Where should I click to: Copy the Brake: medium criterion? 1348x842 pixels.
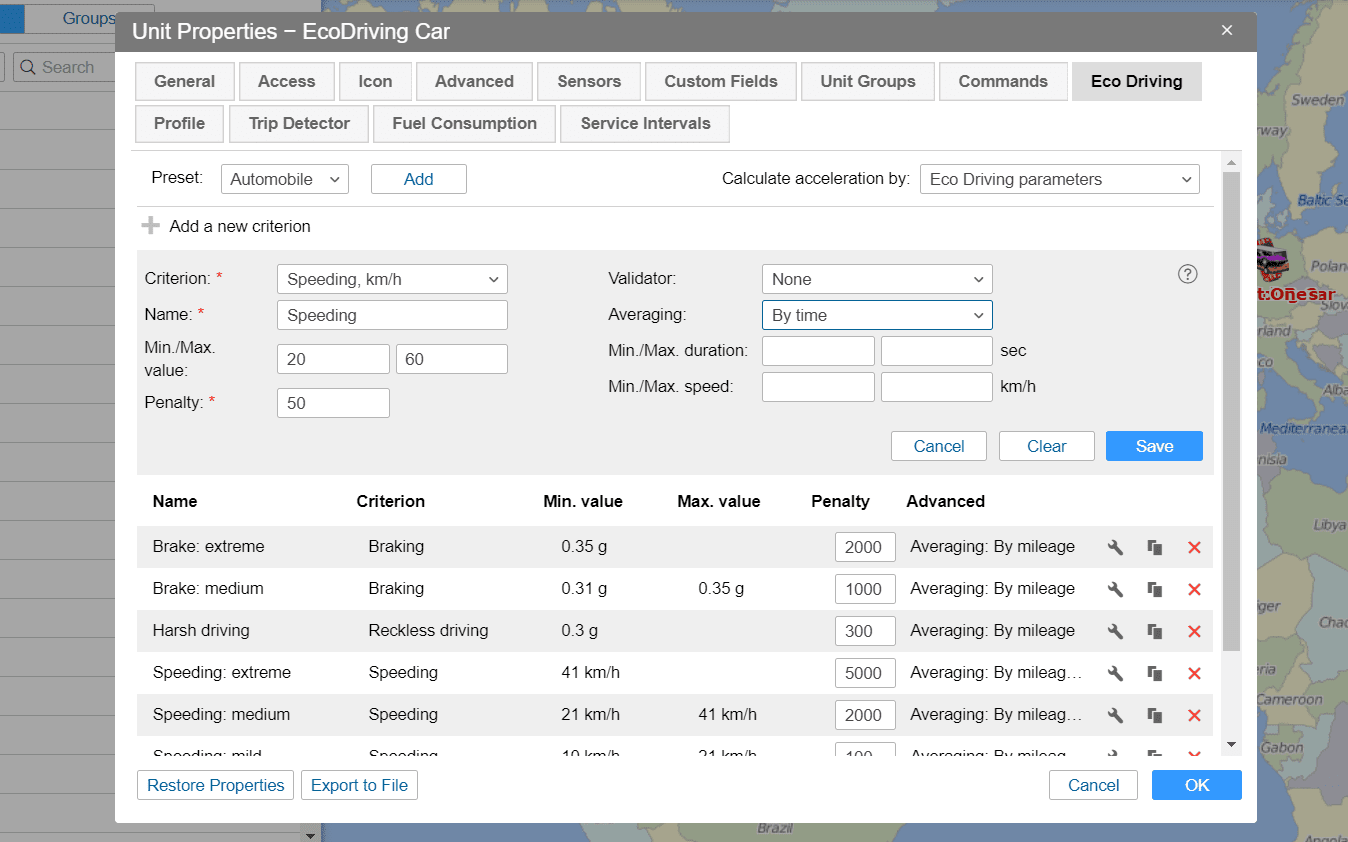pyautogui.click(x=1155, y=589)
